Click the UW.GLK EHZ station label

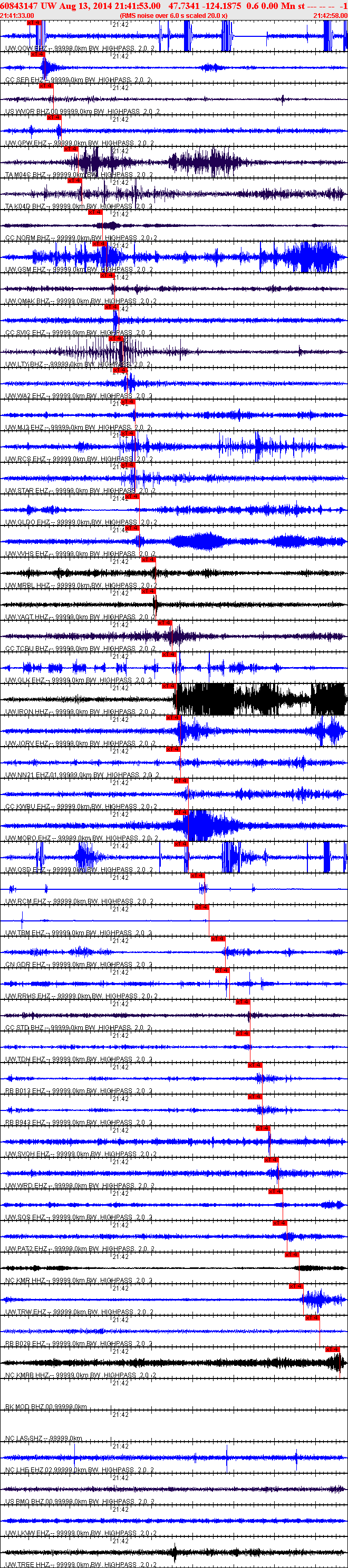(x=25, y=680)
